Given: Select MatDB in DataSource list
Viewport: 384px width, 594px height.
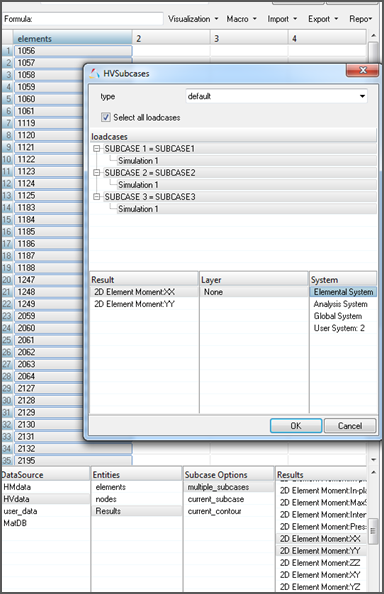Looking at the screenshot, I should coord(45,524).
